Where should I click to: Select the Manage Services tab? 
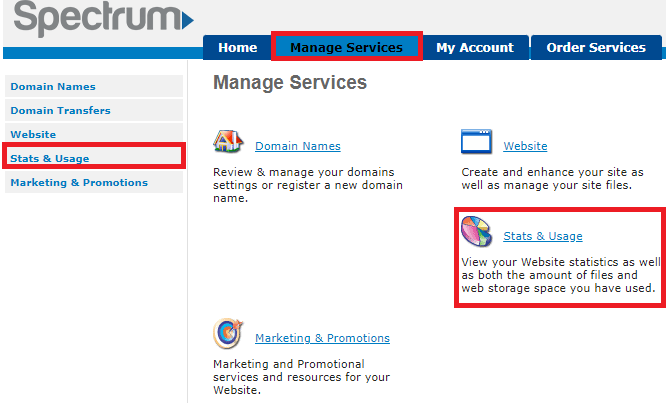[346, 48]
